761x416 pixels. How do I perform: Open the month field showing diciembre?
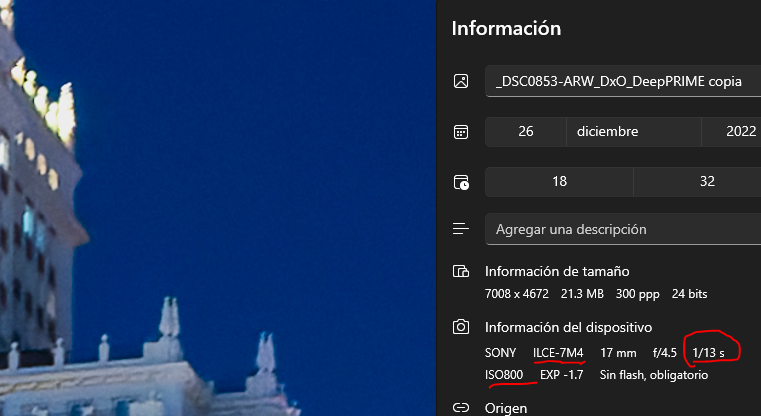(x=634, y=132)
